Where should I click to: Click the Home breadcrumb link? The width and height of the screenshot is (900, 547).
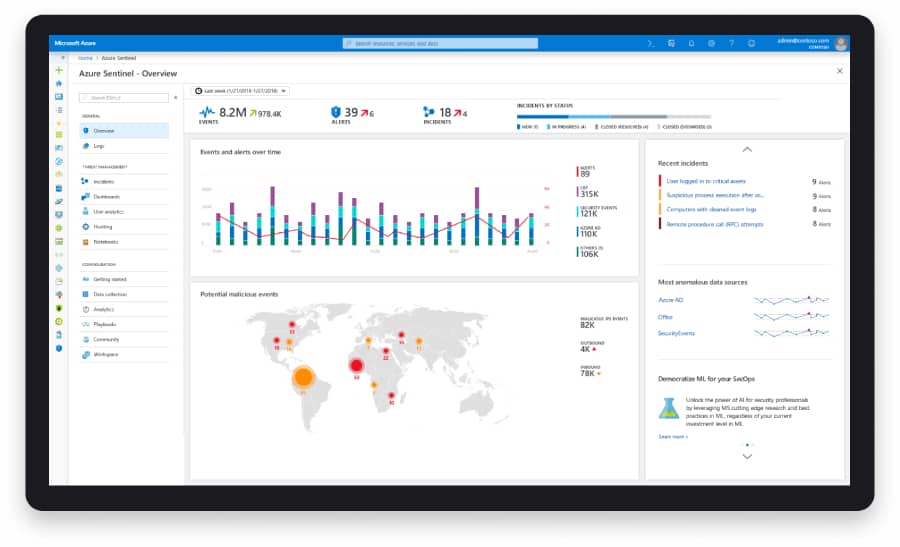tap(86, 58)
